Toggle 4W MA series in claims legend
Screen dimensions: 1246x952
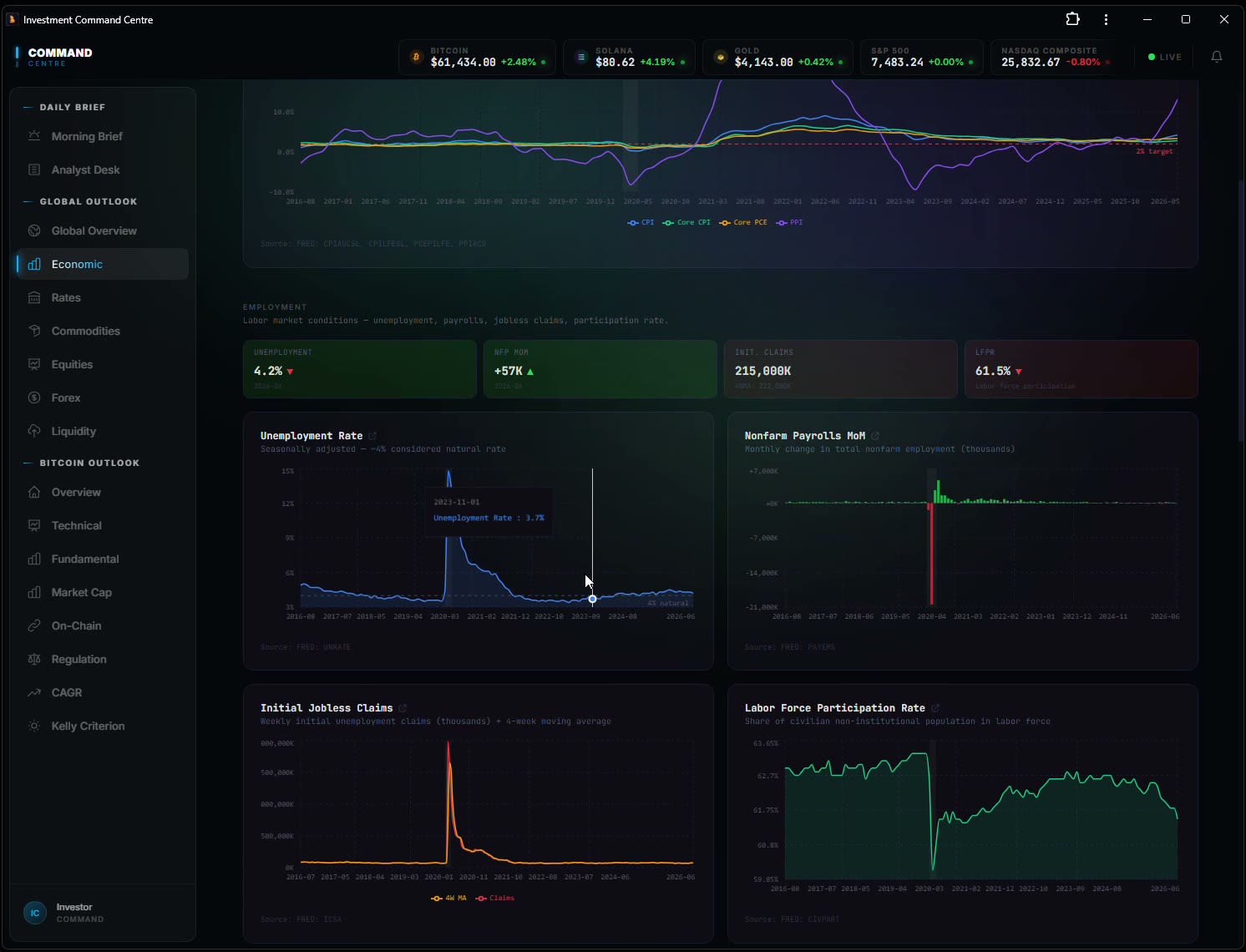(448, 898)
